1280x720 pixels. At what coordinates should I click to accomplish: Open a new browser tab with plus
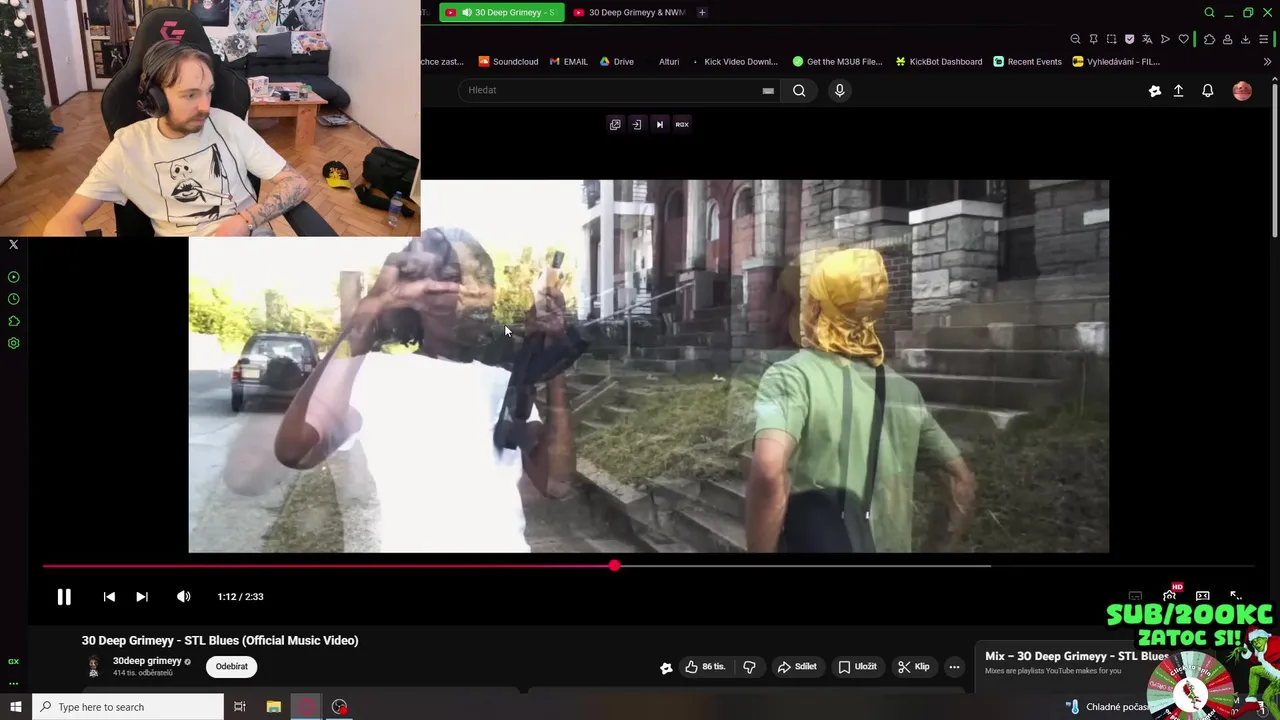(702, 12)
